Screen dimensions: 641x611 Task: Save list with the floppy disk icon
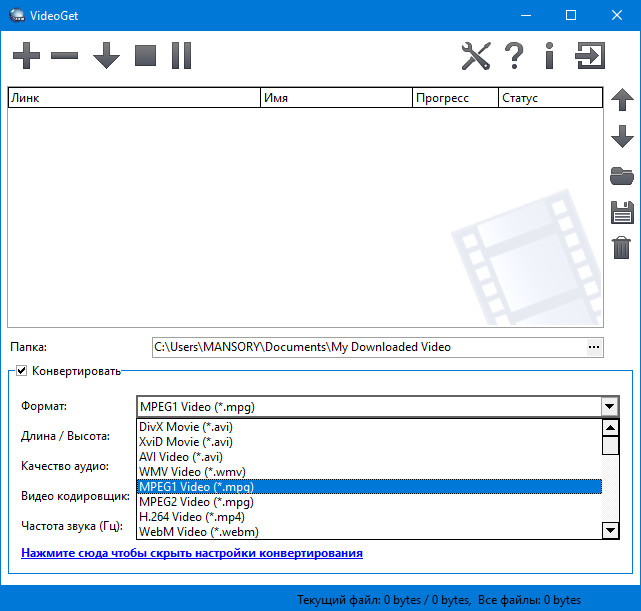click(x=621, y=212)
